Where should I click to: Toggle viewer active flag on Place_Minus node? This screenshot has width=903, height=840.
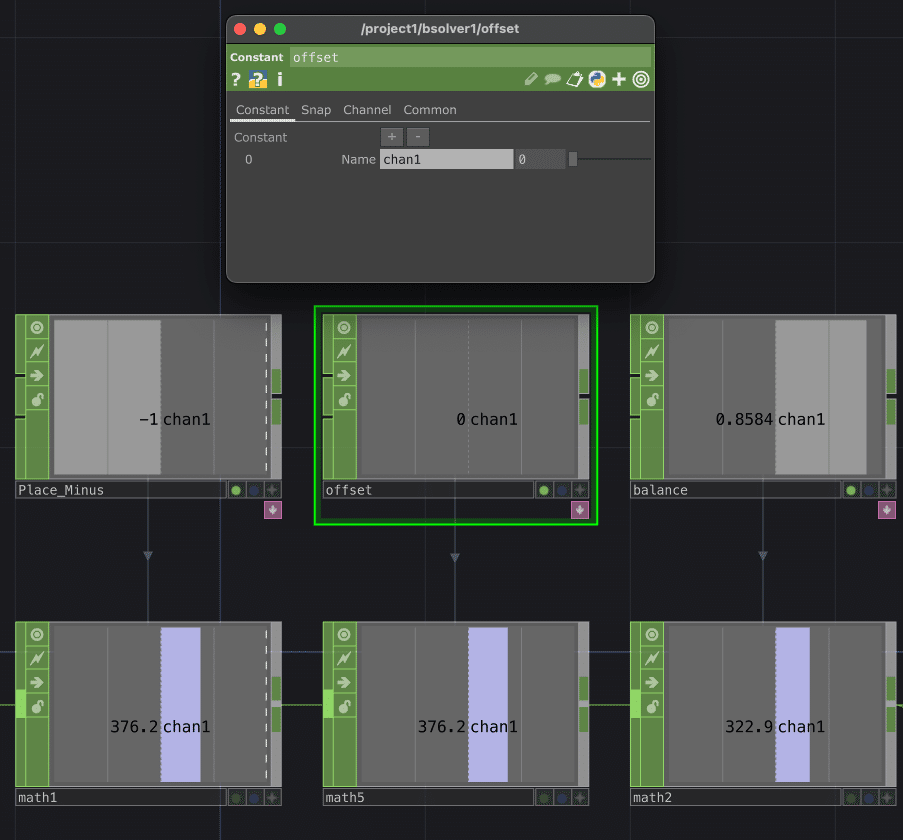(37, 328)
